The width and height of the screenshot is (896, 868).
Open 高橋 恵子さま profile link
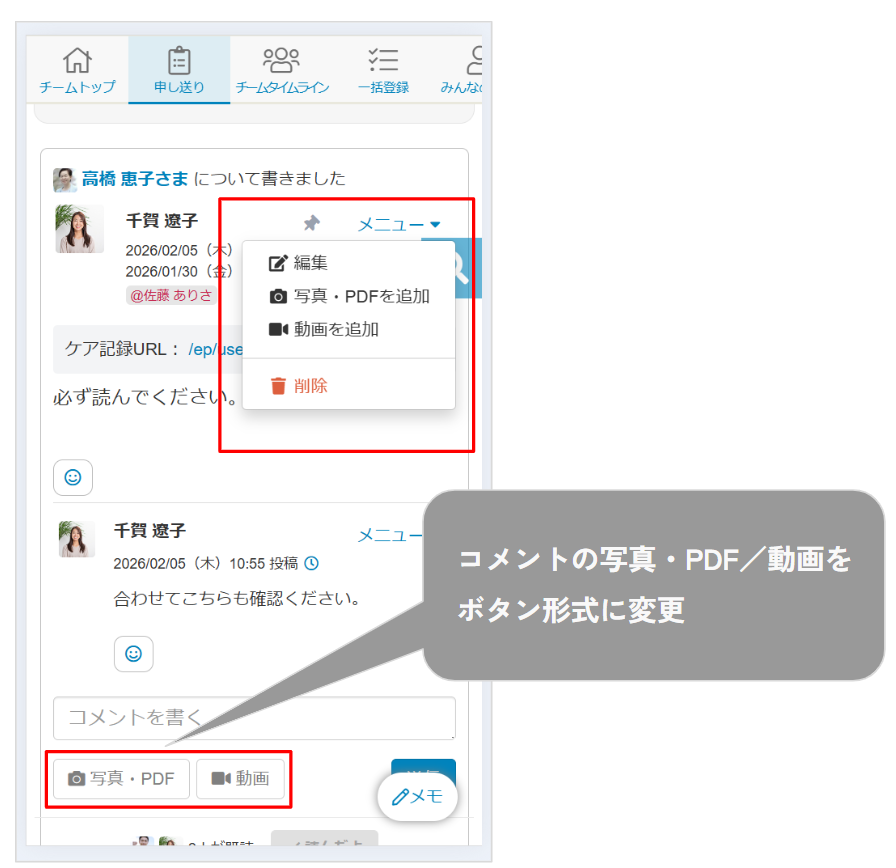click(x=134, y=179)
